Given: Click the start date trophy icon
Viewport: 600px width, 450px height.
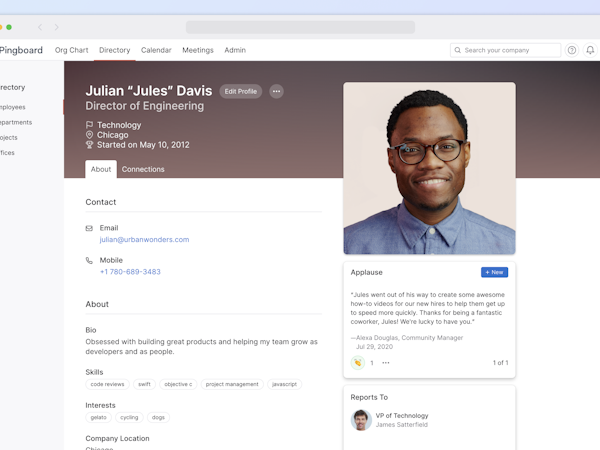Looking at the screenshot, I should [x=89, y=145].
